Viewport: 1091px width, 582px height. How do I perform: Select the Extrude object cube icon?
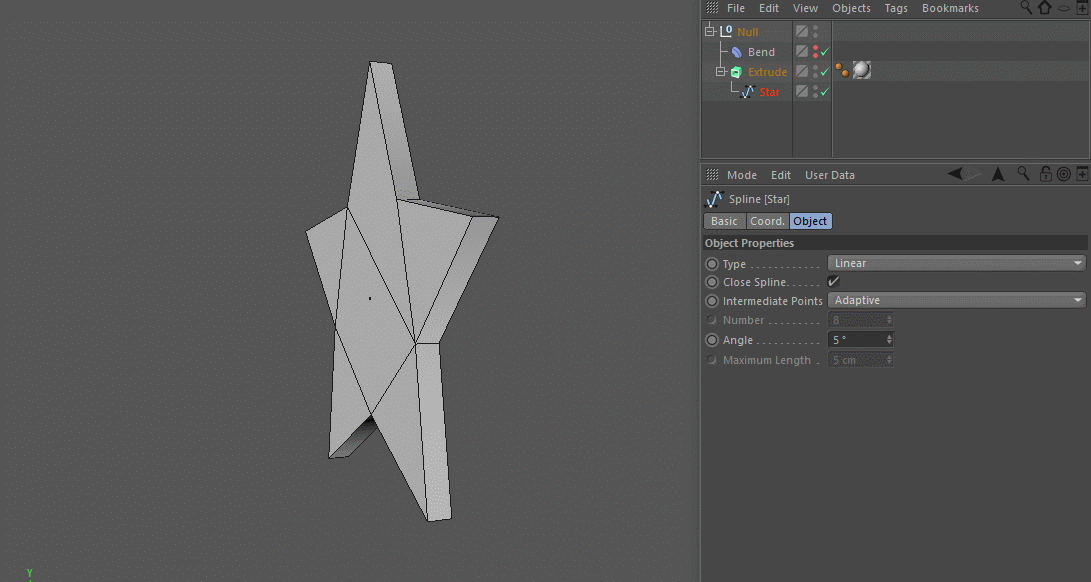pyautogui.click(x=736, y=72)
